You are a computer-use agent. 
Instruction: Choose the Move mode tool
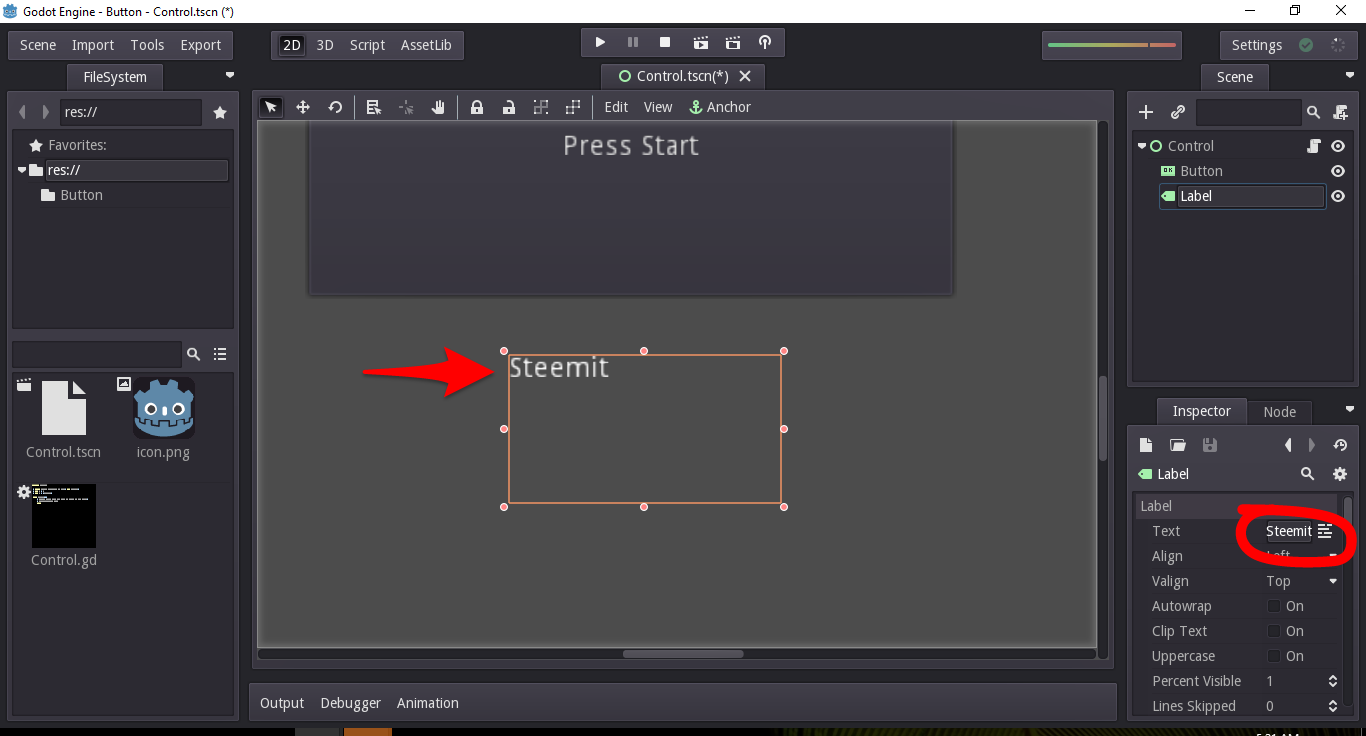[x=303, y=107]
